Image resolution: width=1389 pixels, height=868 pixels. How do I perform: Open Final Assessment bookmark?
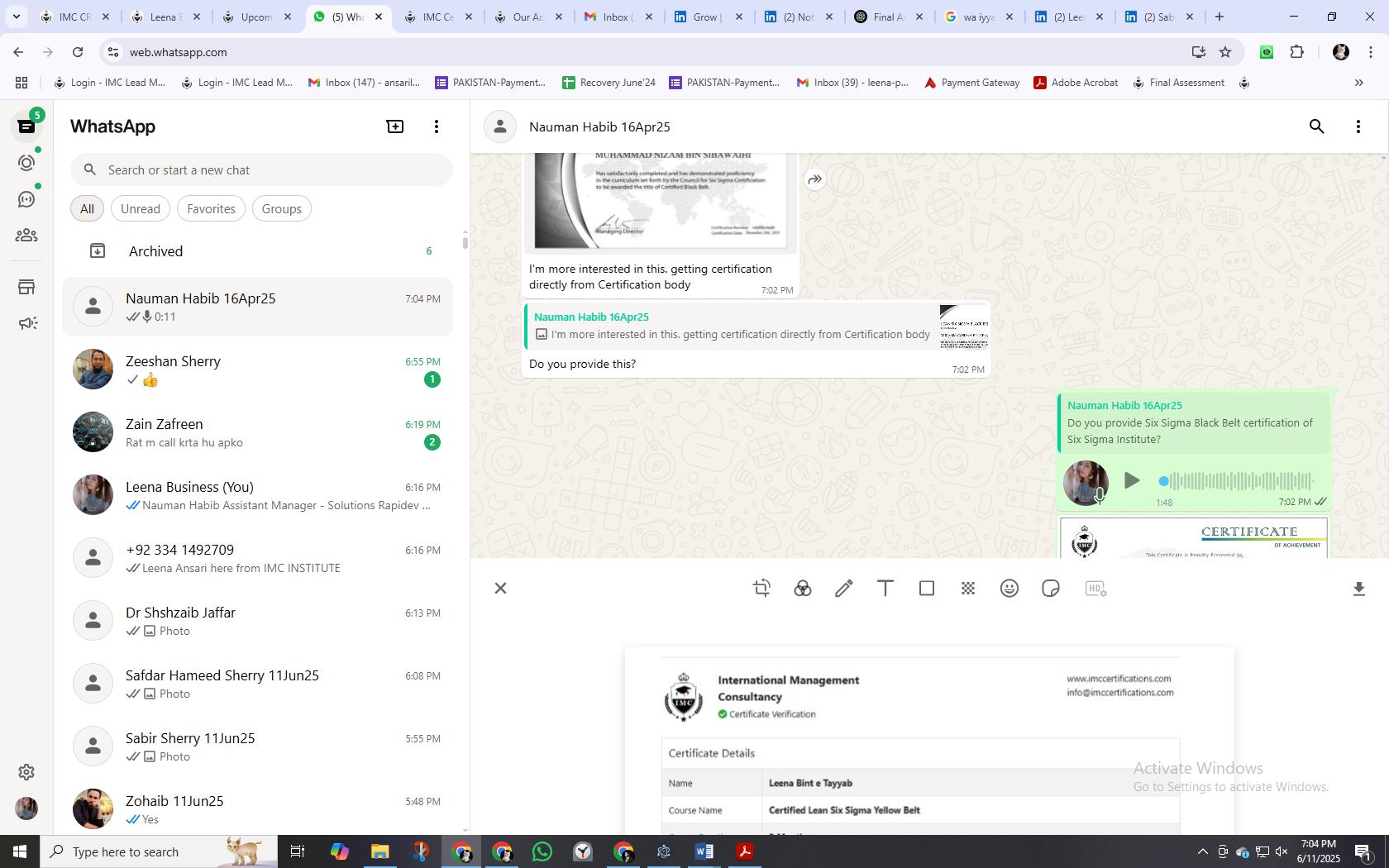(1178, 83)
